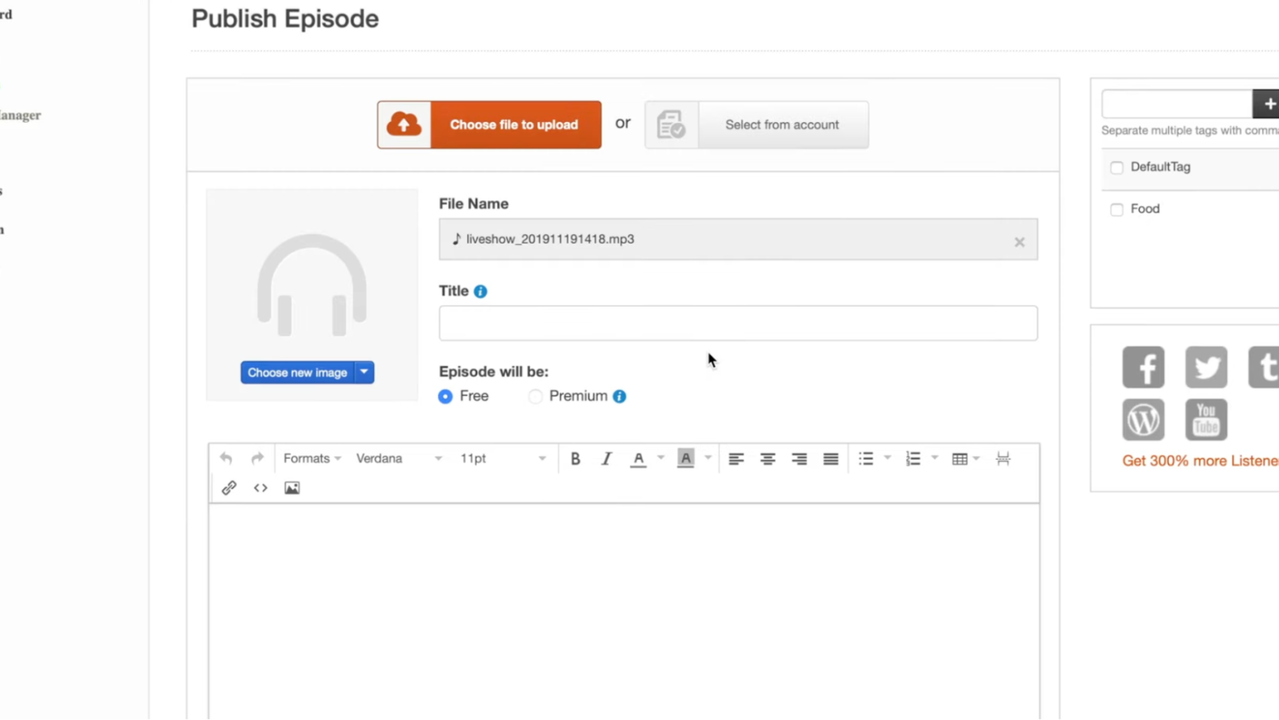This screenshot has height=720, width=1279.
Task: Open the Formats dropdown
Action: (311, 459)
